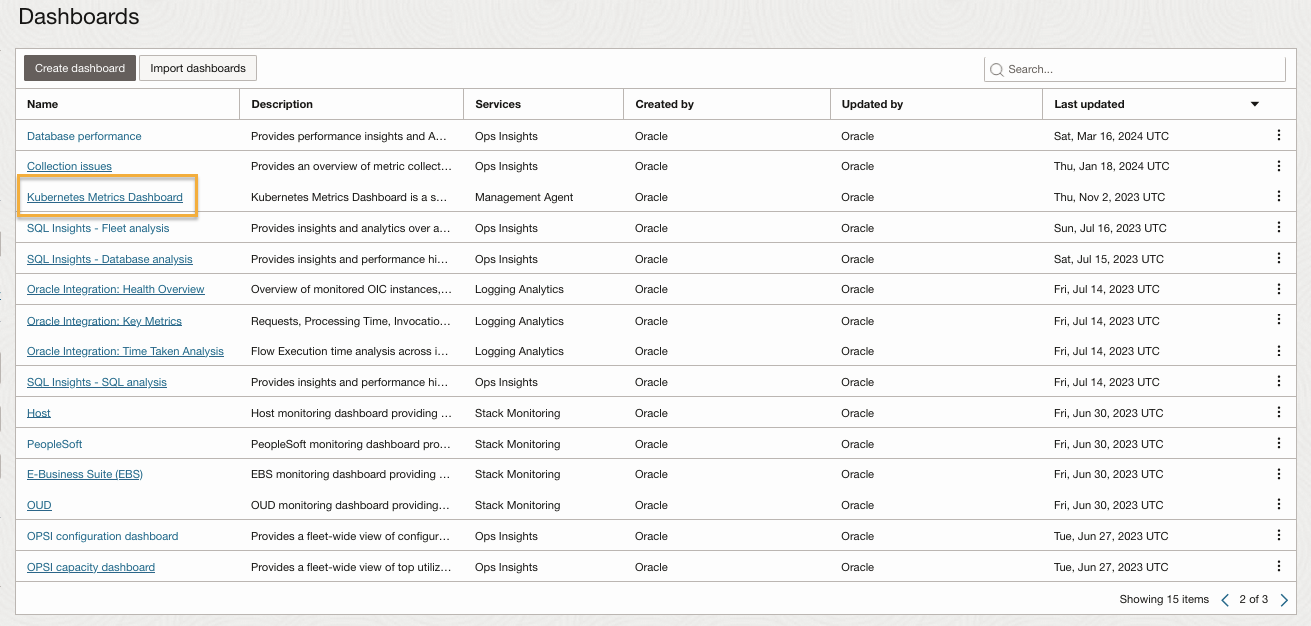The height and width of the screenshot is (626, 1311).
Task: Click the Create dashboard button
Action: coord(80,68)
